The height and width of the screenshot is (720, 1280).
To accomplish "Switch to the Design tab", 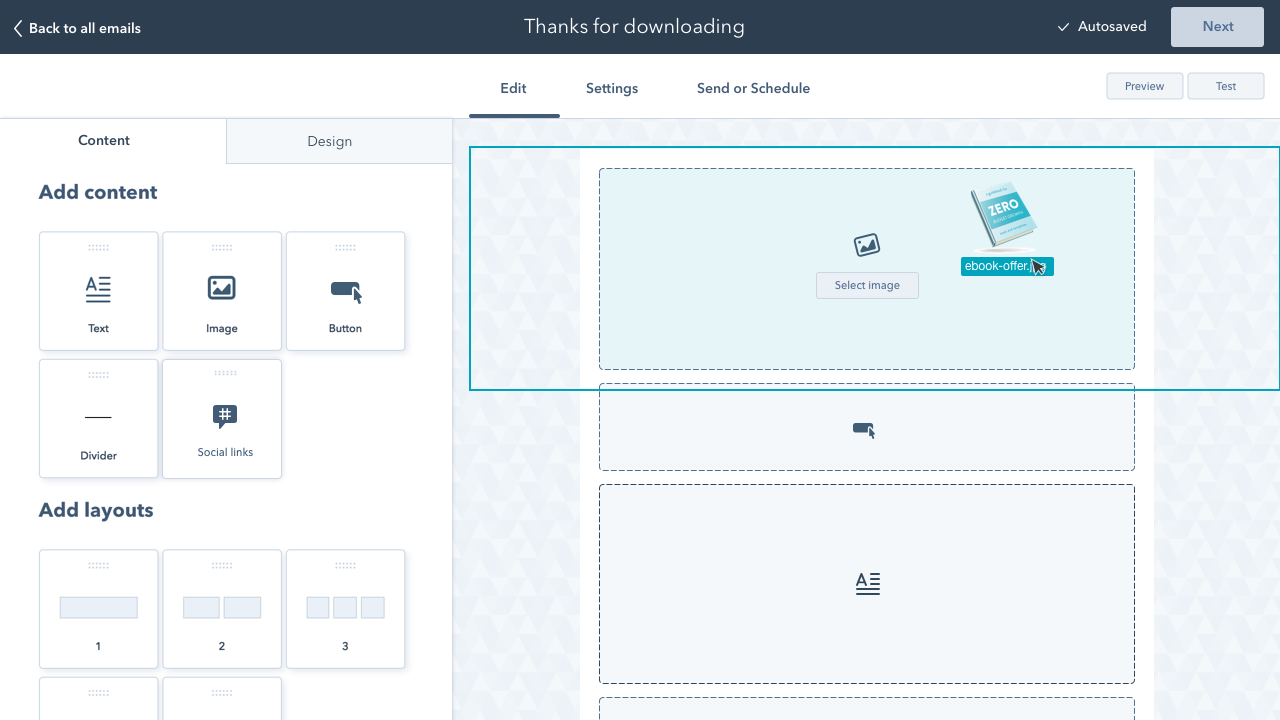I will (329, 141).
